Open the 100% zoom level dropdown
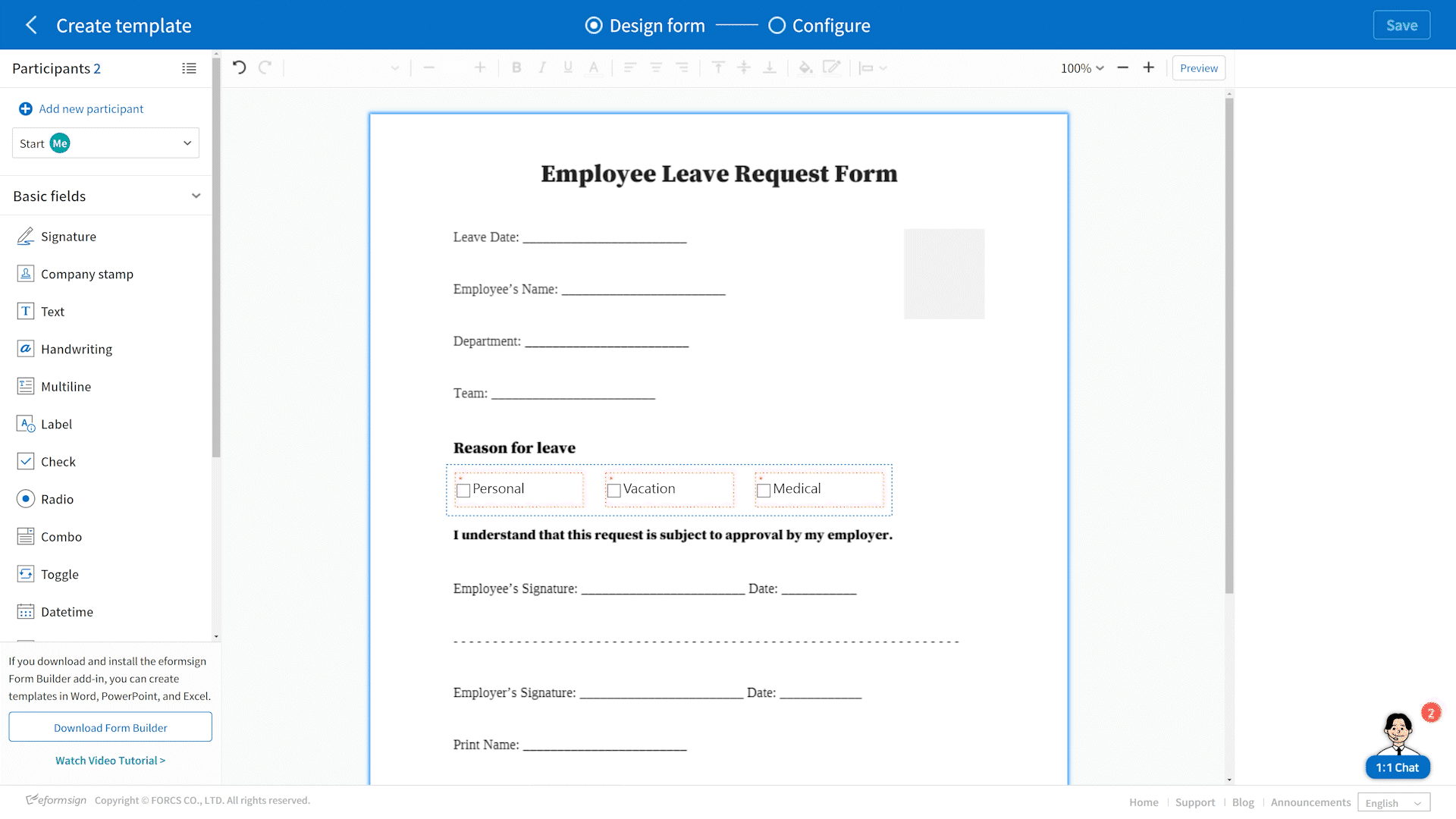The height and width of the screenshot is (819, 1456). click(x=1082, y=68)
